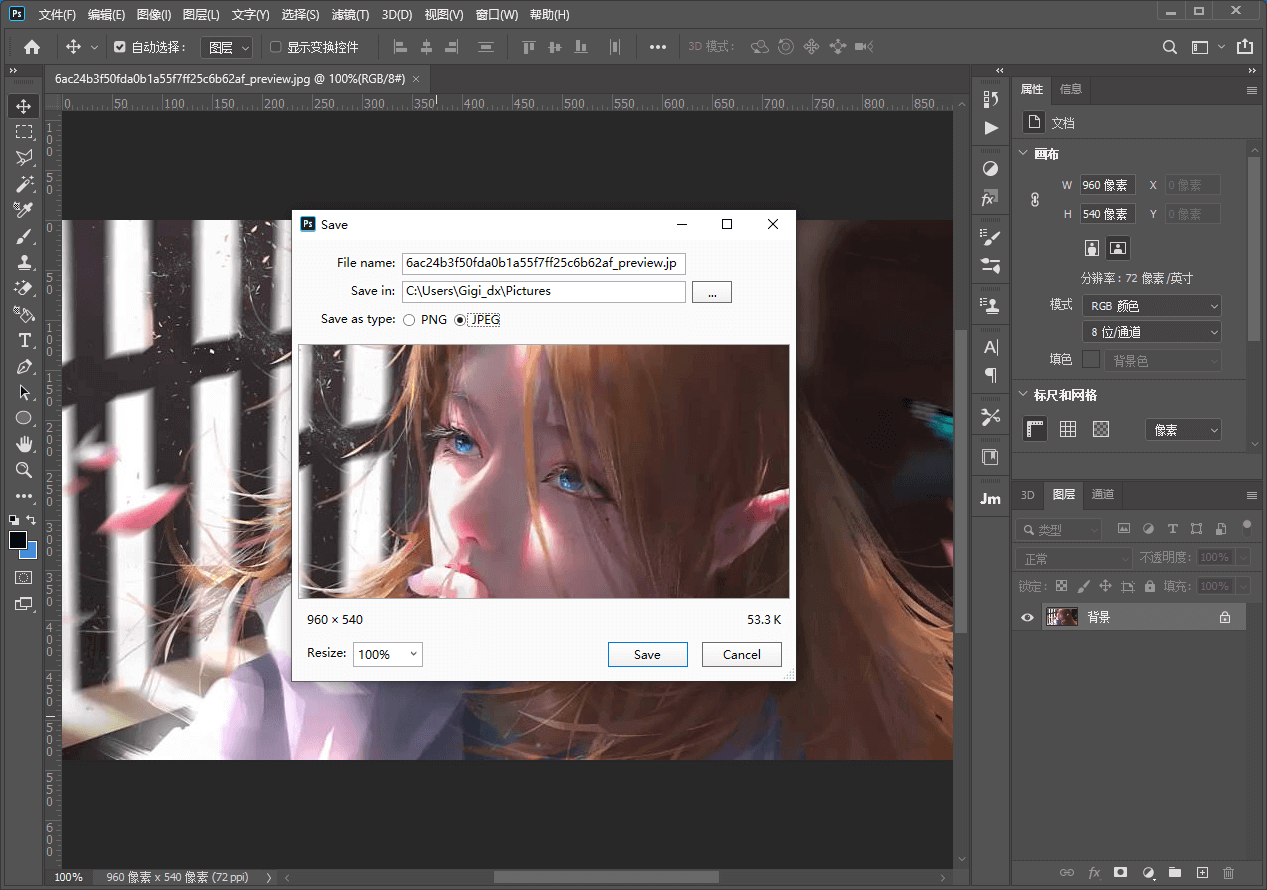Viewport: 1267px width, 890px height.
Task: Click the Save button in dialog
Action: click(647, 654)
